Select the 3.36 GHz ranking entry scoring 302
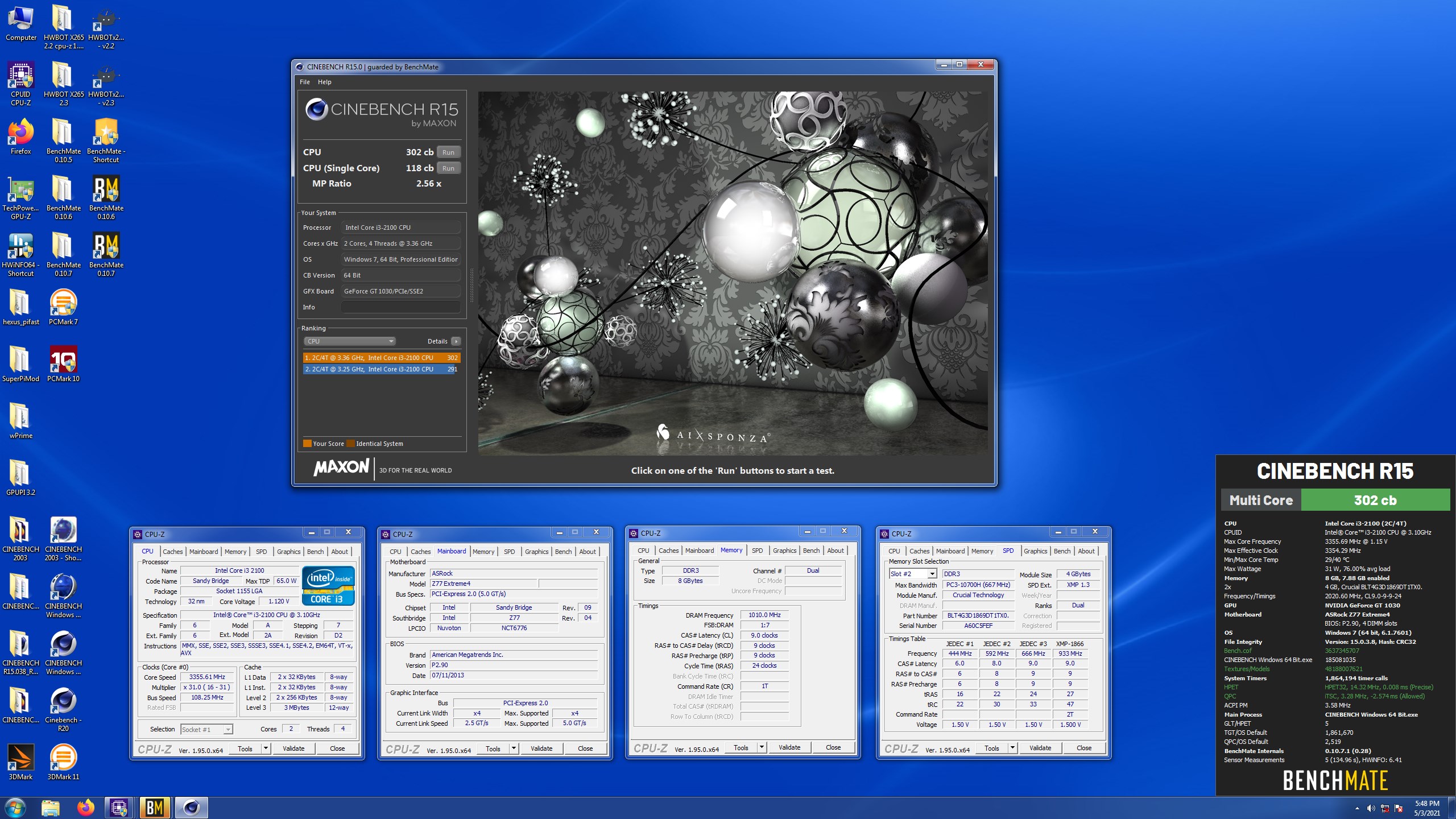1456x819 pixels. tap(382, 358)
